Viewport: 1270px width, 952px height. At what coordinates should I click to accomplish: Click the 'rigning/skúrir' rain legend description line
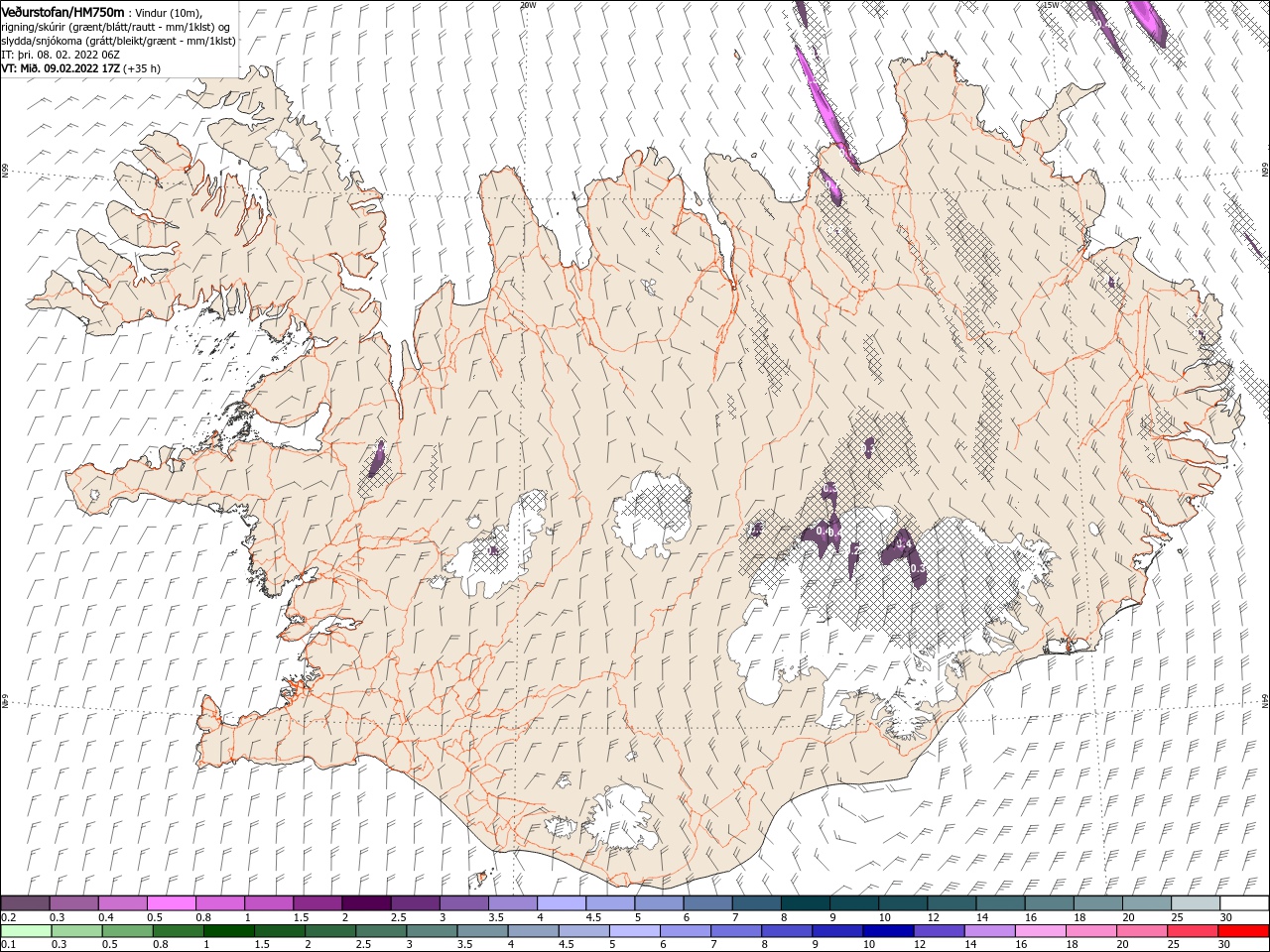point(116,27)
